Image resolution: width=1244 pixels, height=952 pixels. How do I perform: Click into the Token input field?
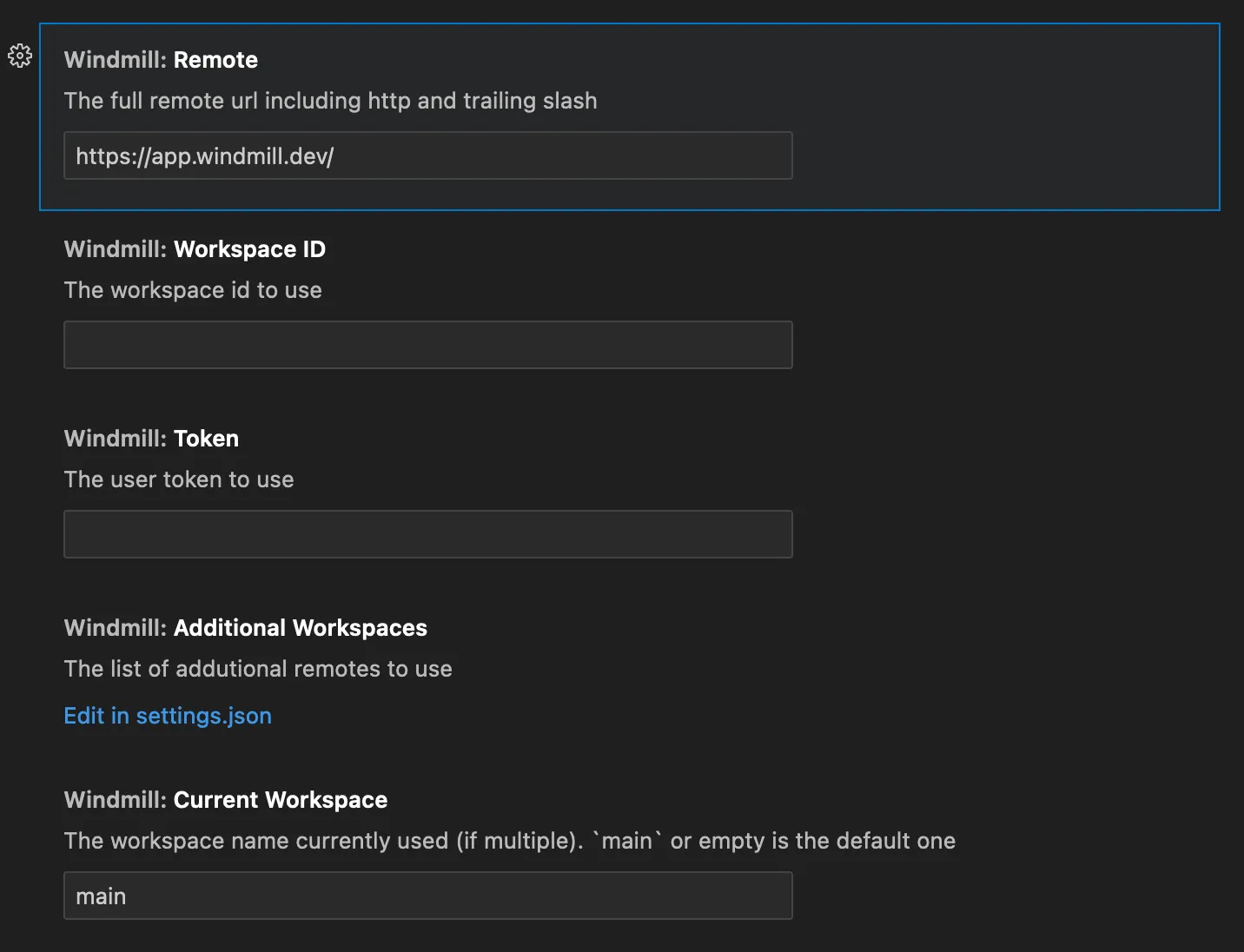(427, 534)
